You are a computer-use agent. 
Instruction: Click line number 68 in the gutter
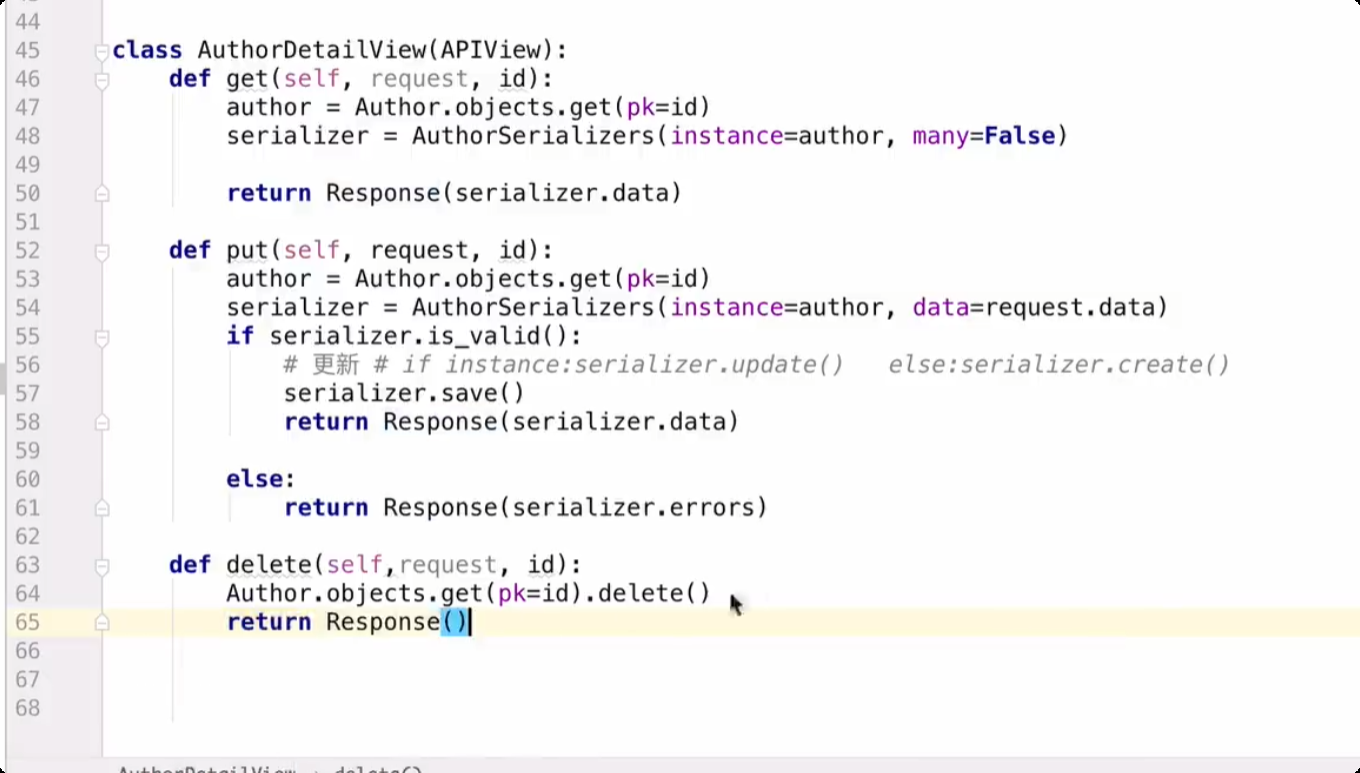click(x=28, y=708)
